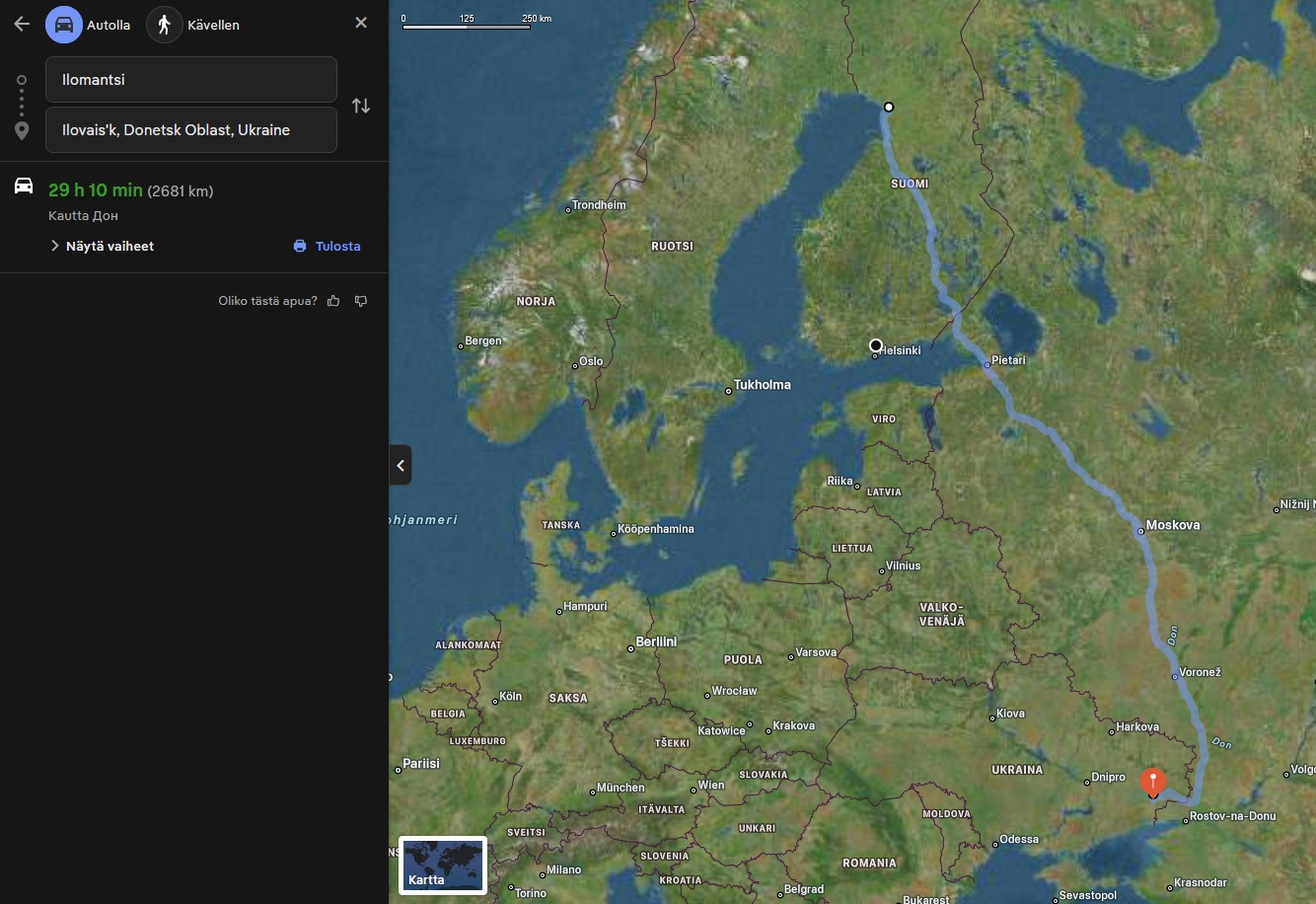The height and width of the screenshot is (904, 1316).
Task: Switch map layer using the Kartta thumbnail
Action: pos(443,866)
